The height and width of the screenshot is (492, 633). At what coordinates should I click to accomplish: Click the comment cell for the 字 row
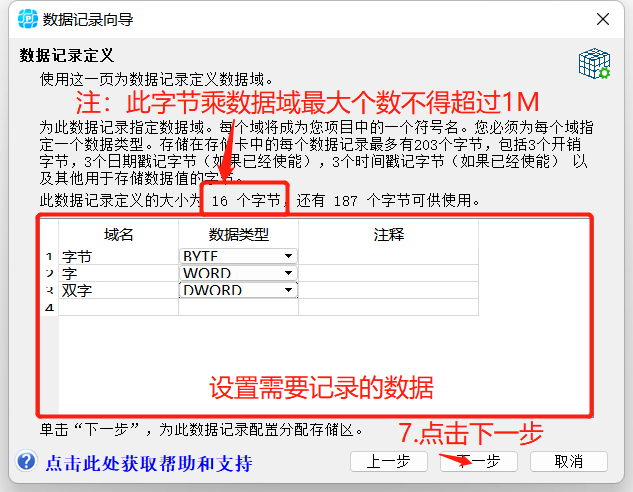[x=388, y=273]
